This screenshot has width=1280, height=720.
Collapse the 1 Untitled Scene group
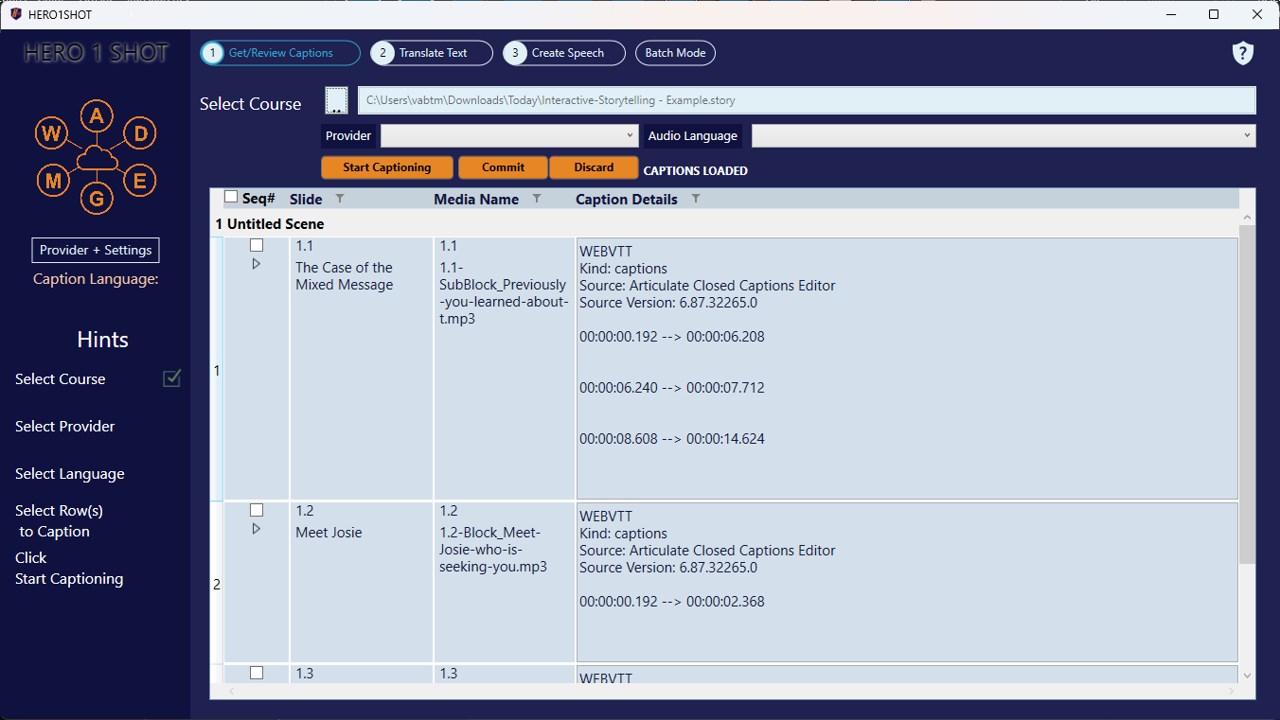(269, 224)
